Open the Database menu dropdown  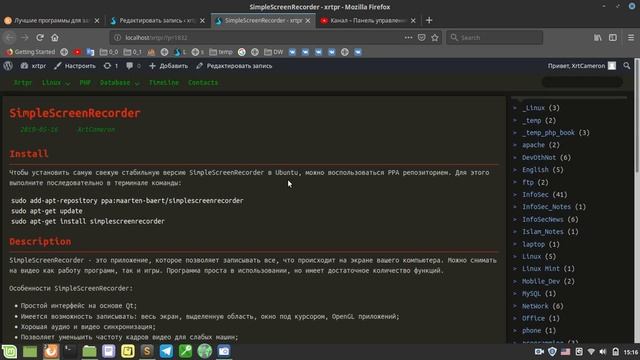click(x=120, y=82)
